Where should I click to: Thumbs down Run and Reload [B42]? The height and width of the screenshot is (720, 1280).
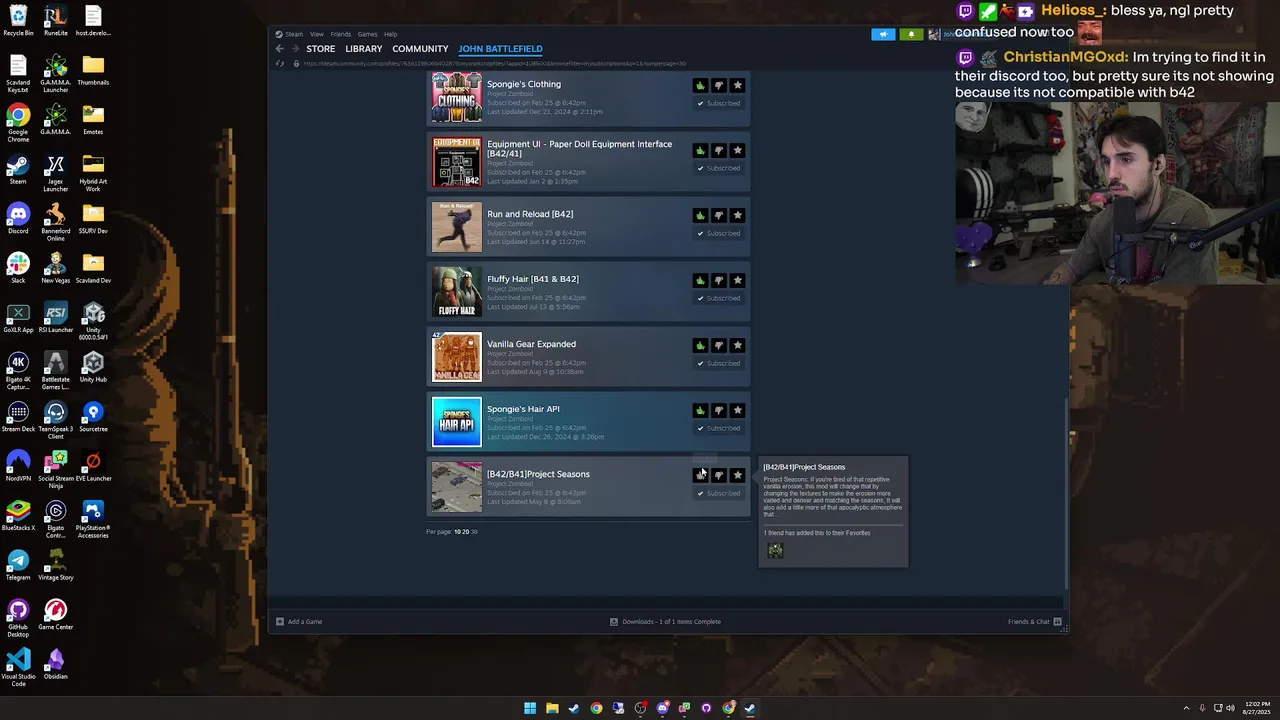point(718,215)
